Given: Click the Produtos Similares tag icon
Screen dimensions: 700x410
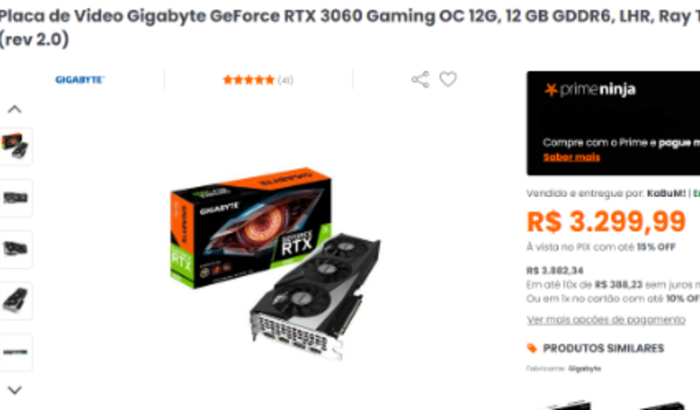Looking at the screenshot, I should (x=532, y=348).
